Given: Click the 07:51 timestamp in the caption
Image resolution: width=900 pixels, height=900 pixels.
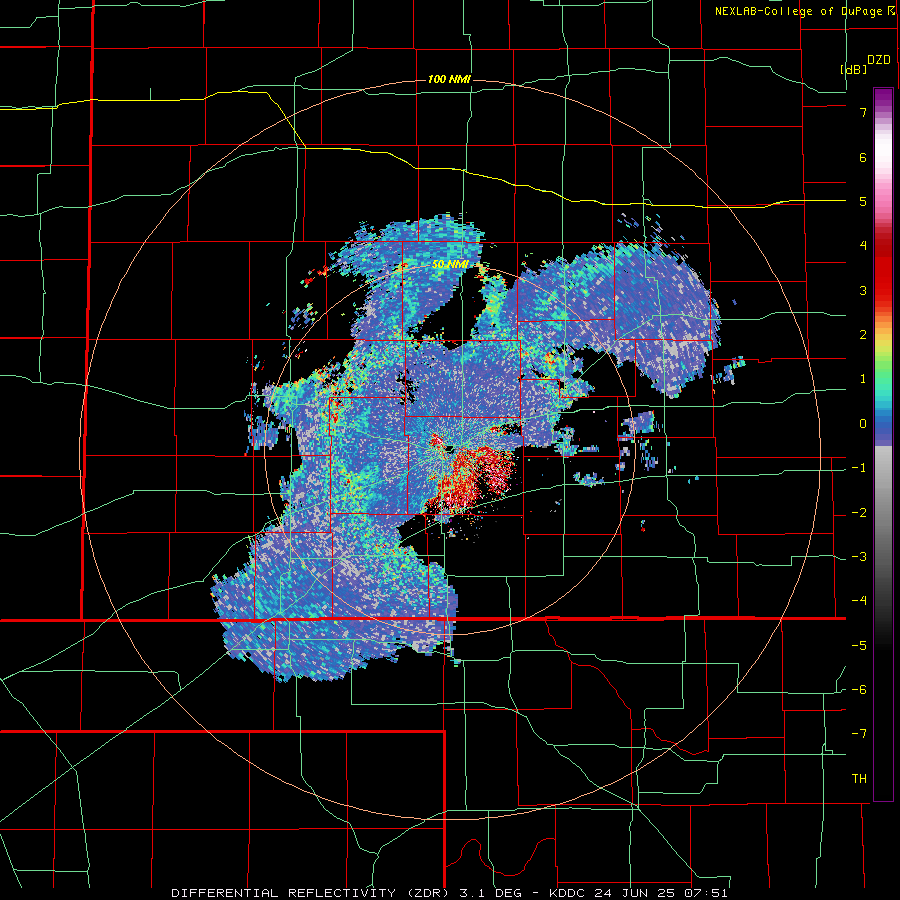Looking at the screenshot, I should [x=705, y=893].
